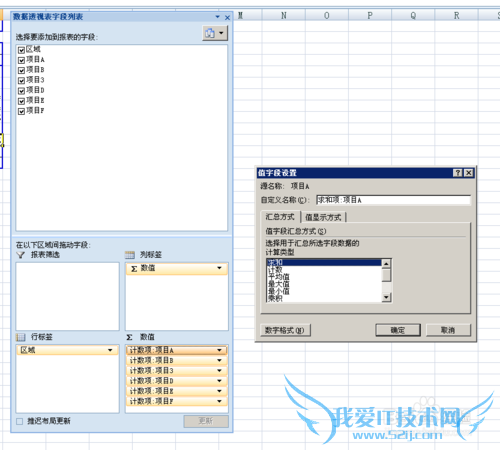
Task: Click the 更新 button
Action: (x=206, y=421)
